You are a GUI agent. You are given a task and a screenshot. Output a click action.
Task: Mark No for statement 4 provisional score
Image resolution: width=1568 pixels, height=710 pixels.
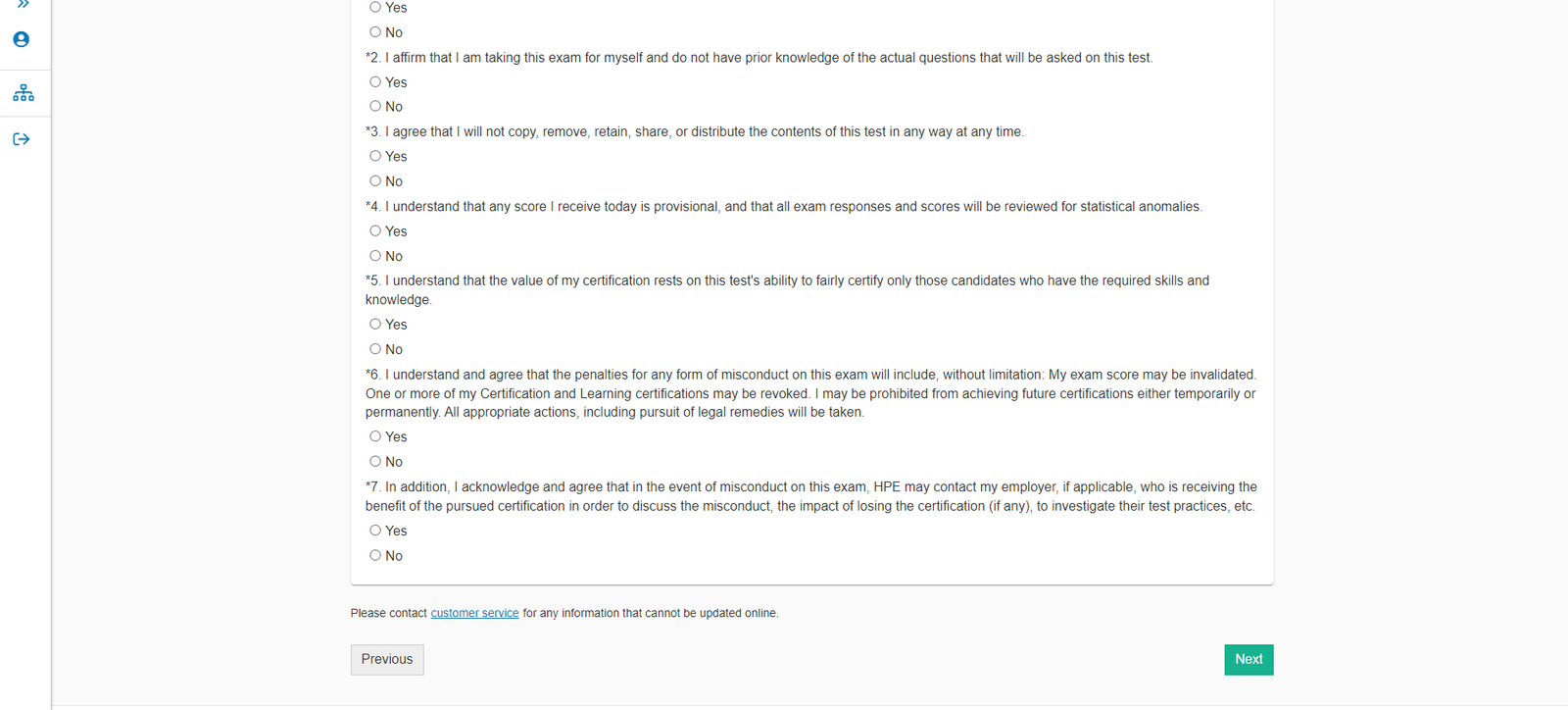pyautogui.click(x=375, y=256)
